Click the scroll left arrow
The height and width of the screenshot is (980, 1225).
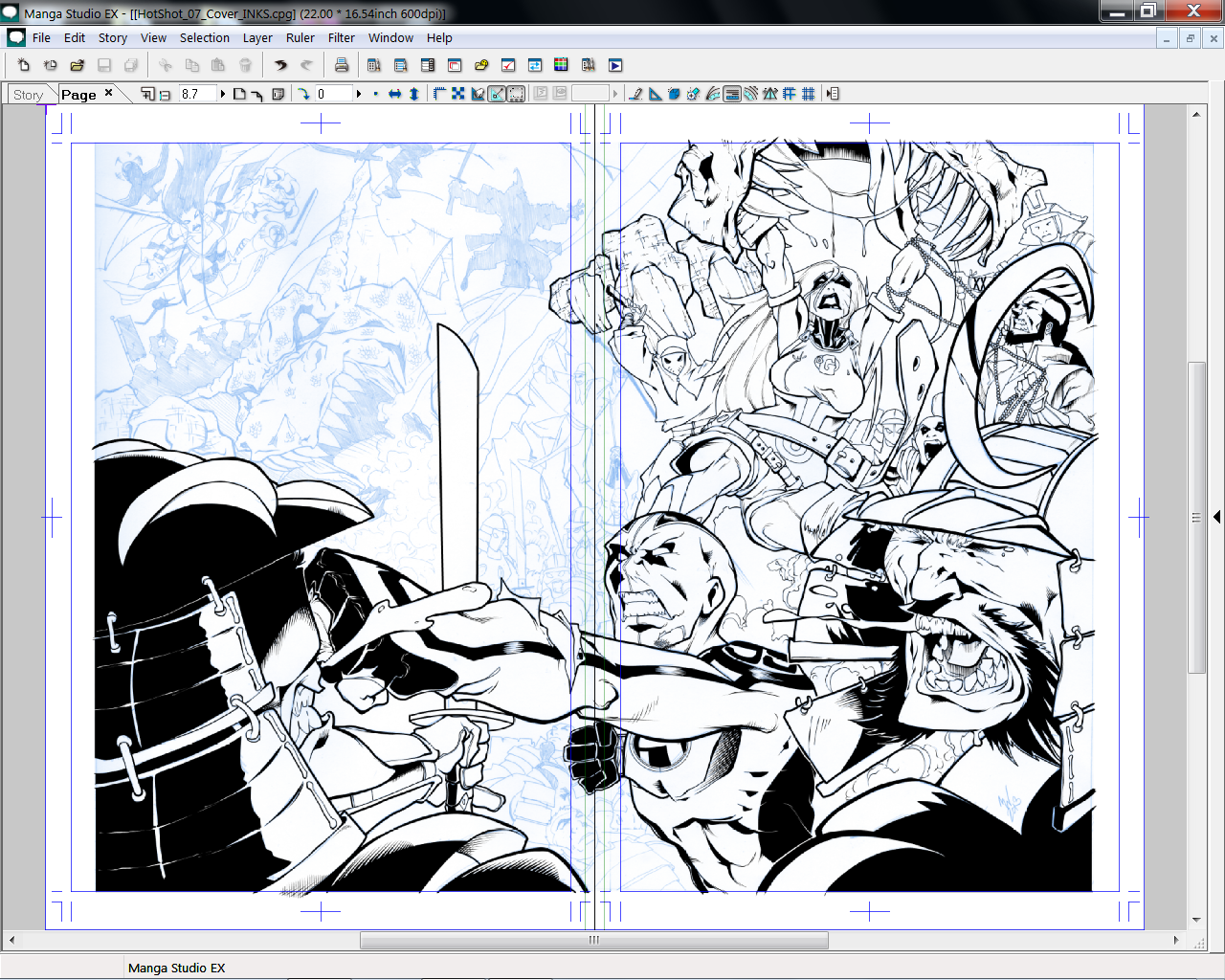11,940
